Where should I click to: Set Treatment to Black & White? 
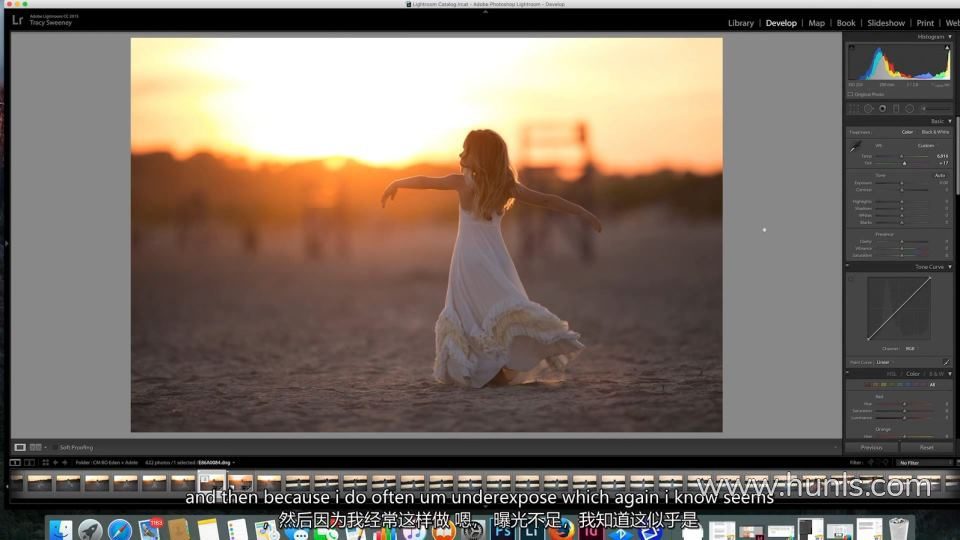click(x=935, y=132)
